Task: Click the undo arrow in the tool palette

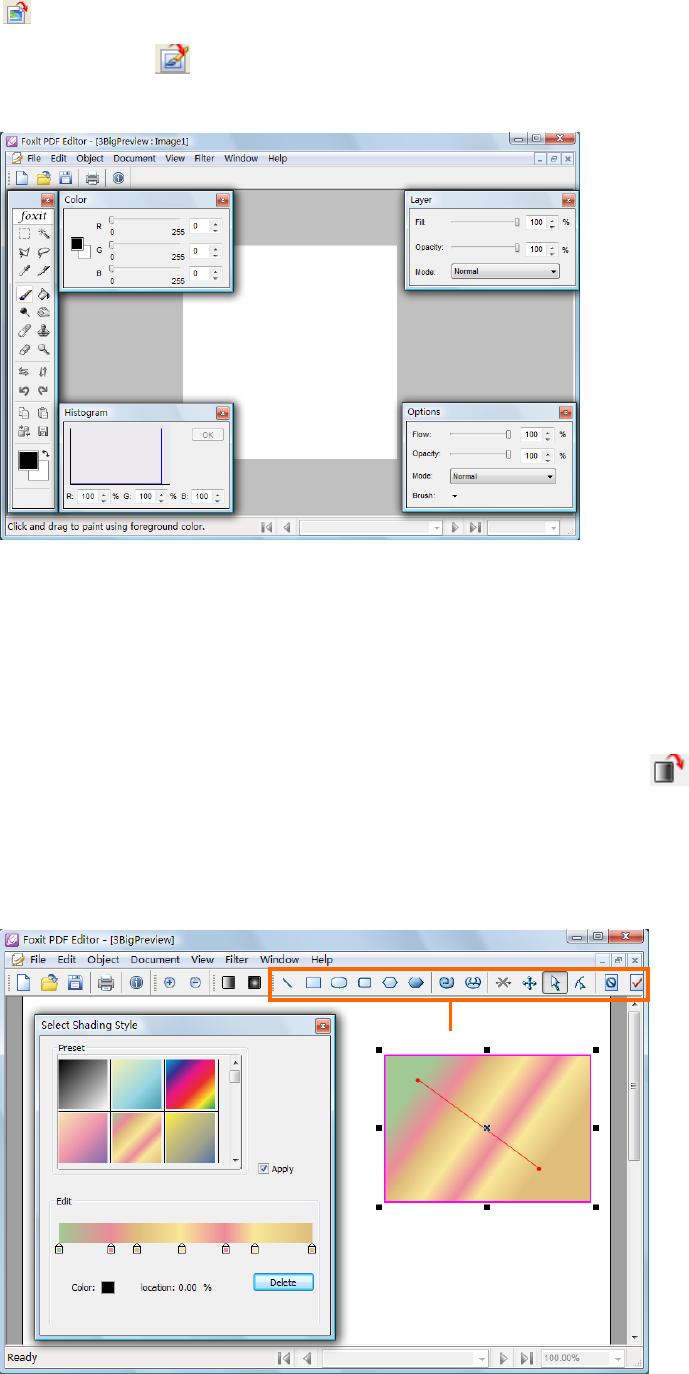Action: point(25,391)
